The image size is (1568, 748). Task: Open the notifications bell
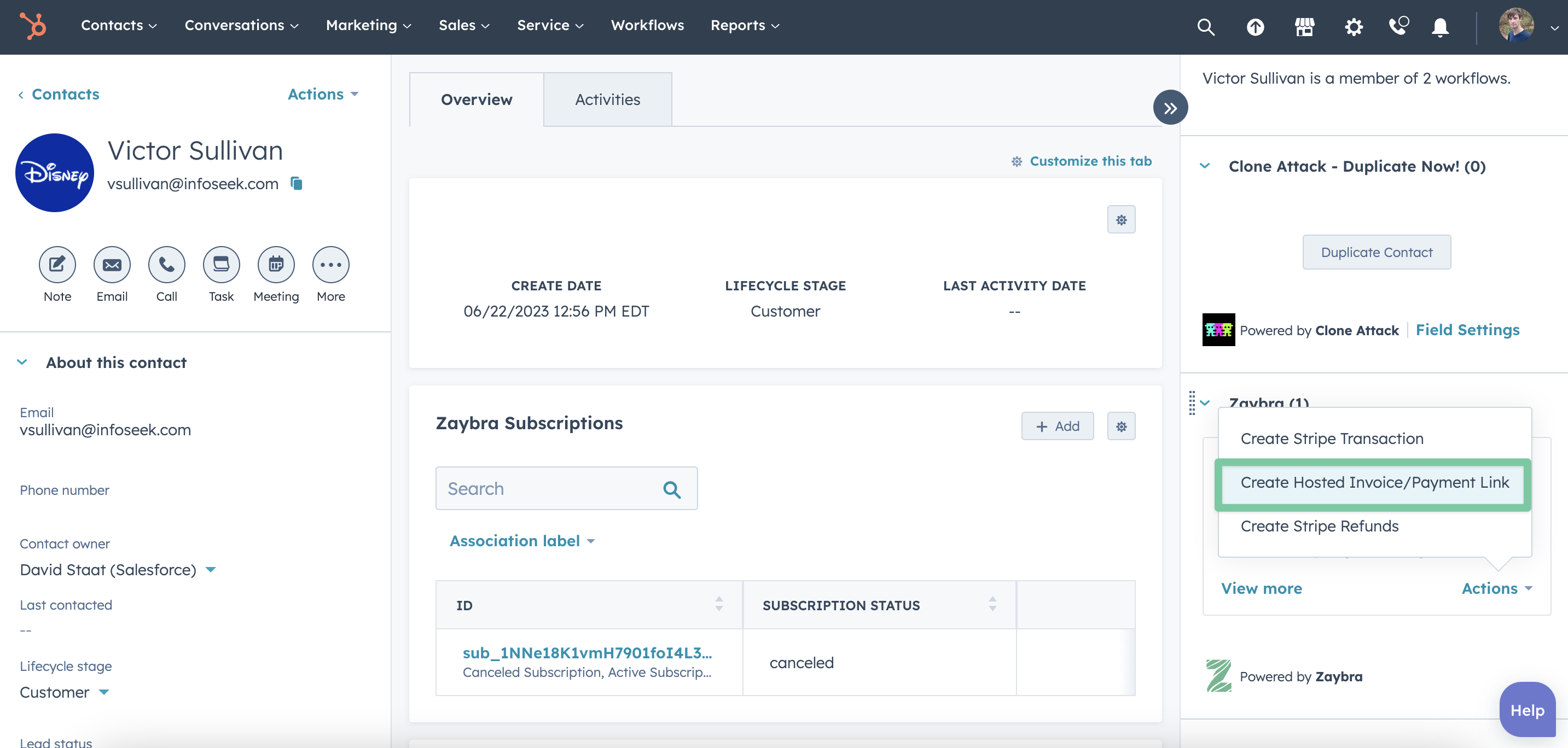pyautogui.click(x=1439, y=27)
